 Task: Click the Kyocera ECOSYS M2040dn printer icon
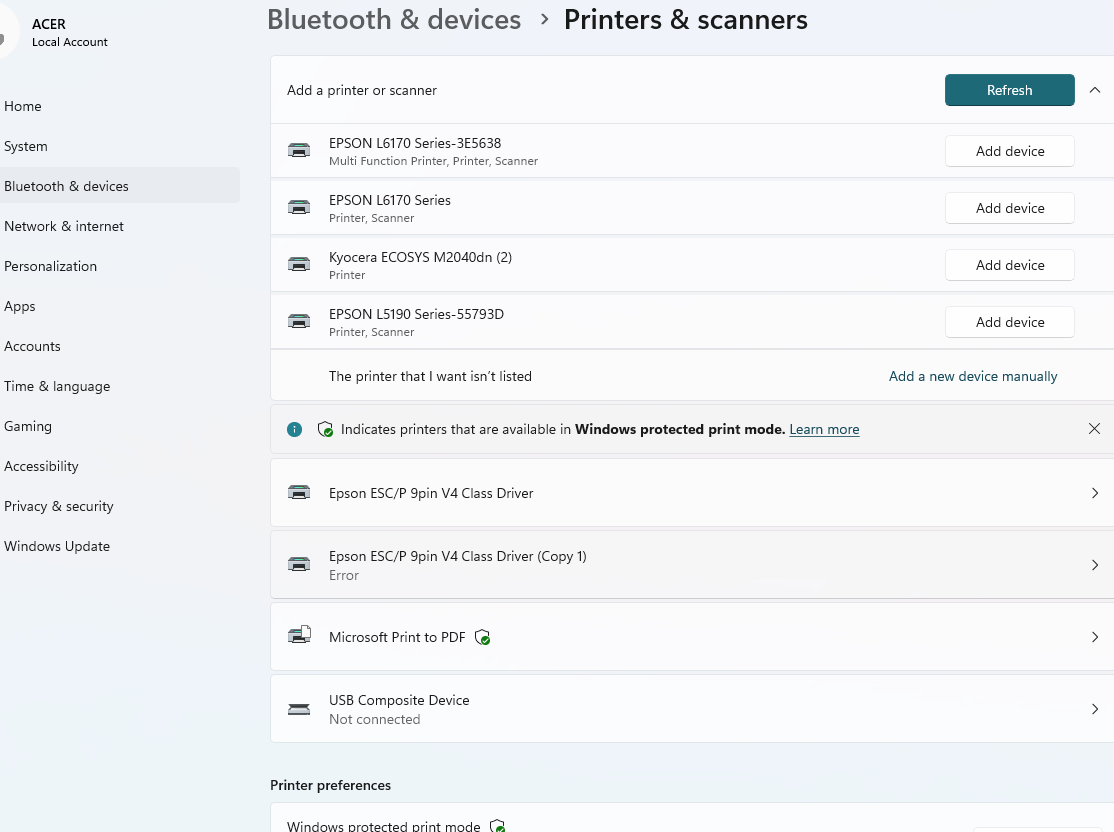pos(299,264)
